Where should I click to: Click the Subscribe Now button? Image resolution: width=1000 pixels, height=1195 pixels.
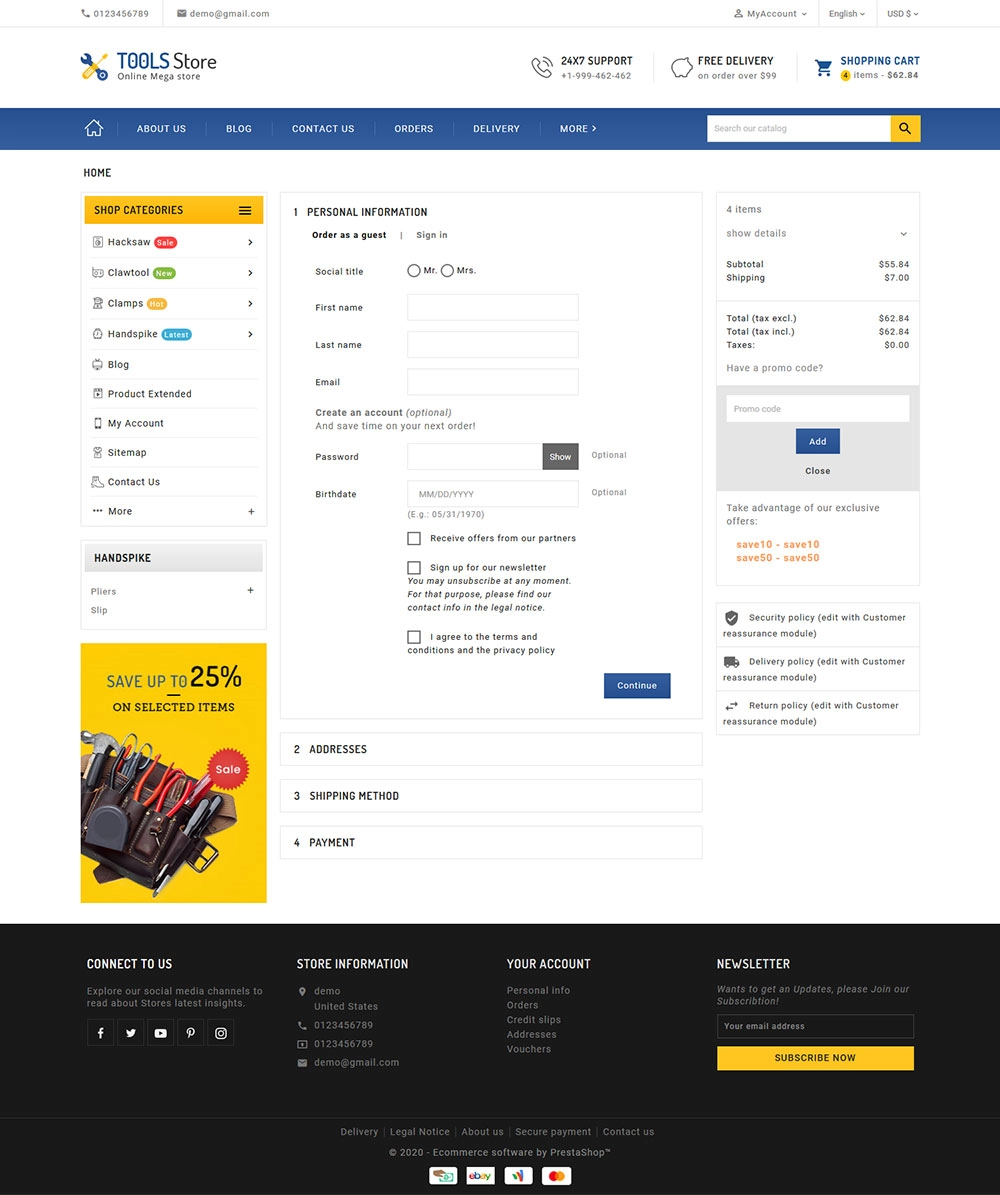pos(815,1058)
